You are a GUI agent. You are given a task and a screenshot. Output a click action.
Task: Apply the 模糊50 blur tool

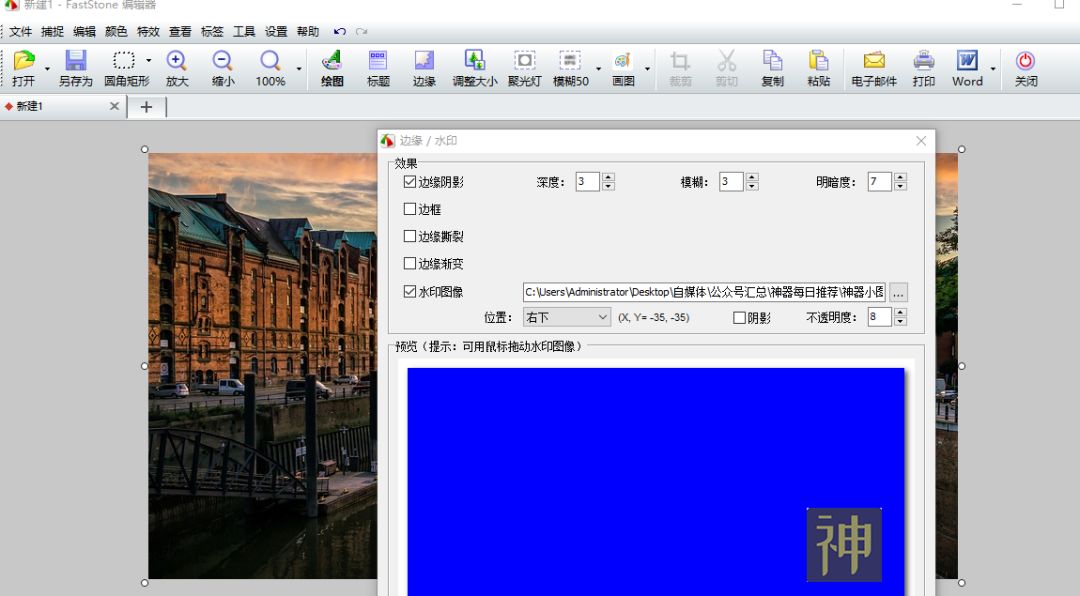click(x=570, y=68)
